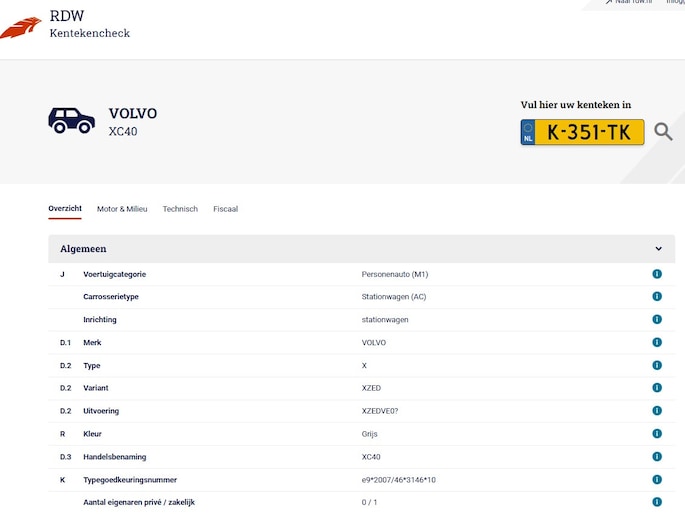Image resolution: width=685 pixels, height=514 pixels.
Task: Open info icon for Carrosserietype row
Action: (657, 297)
